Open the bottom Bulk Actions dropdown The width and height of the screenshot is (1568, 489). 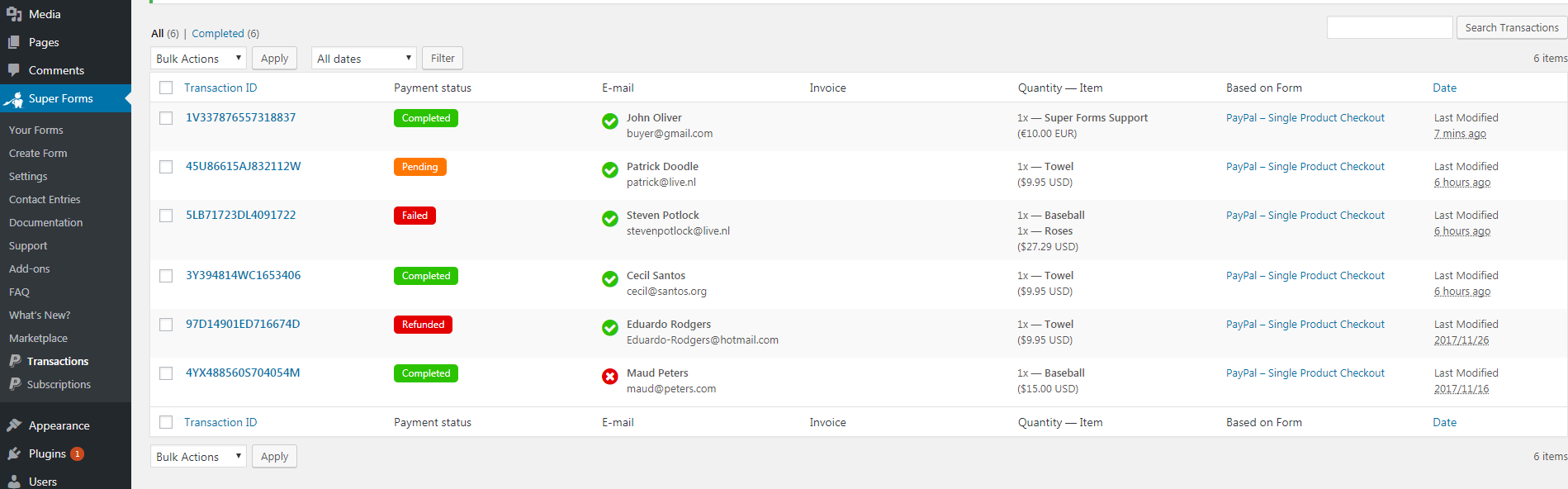point(198,457)
